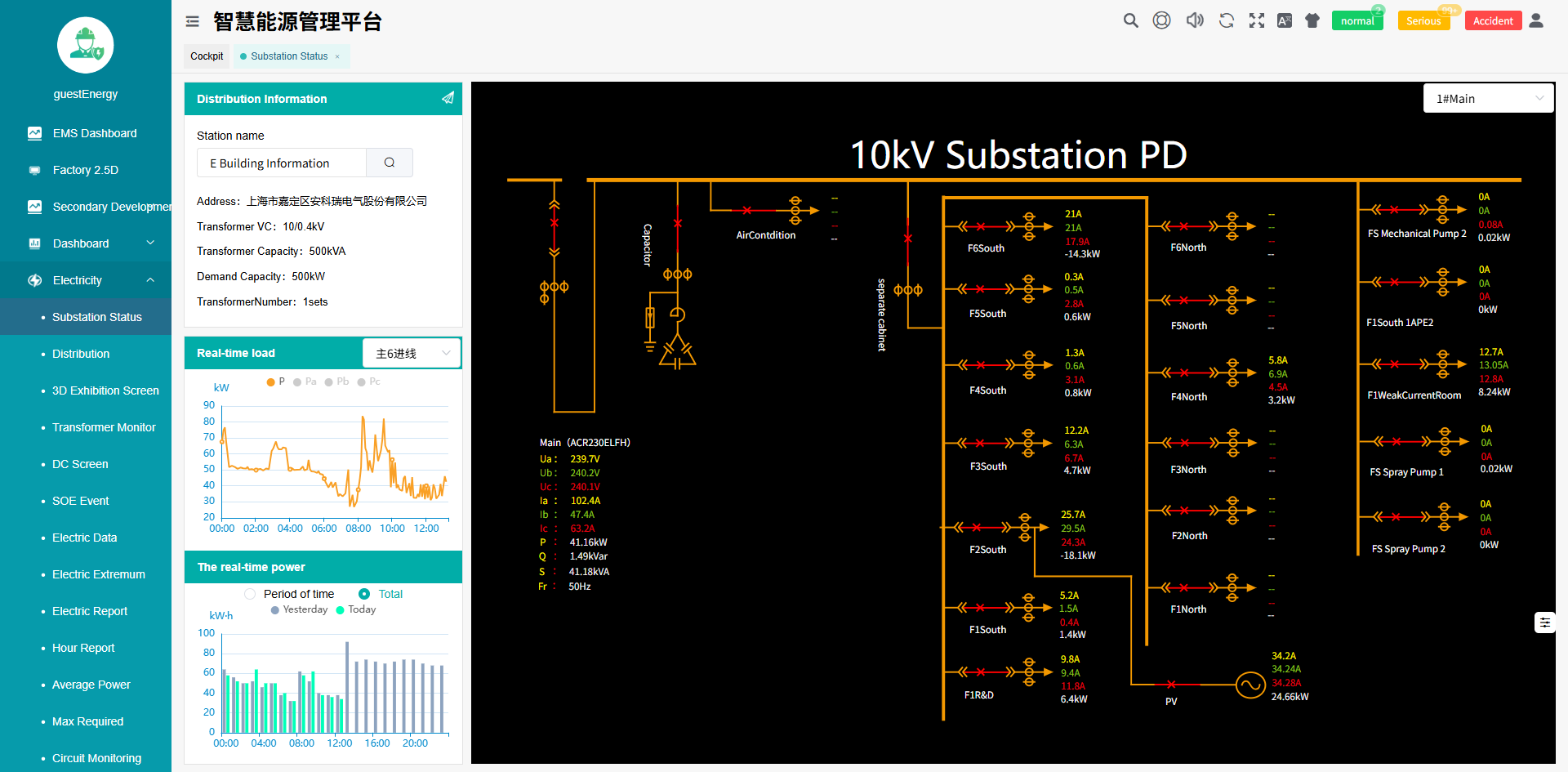Select Substation Status in sidebar
The image size is (1568, 772).
pos(86,317)
